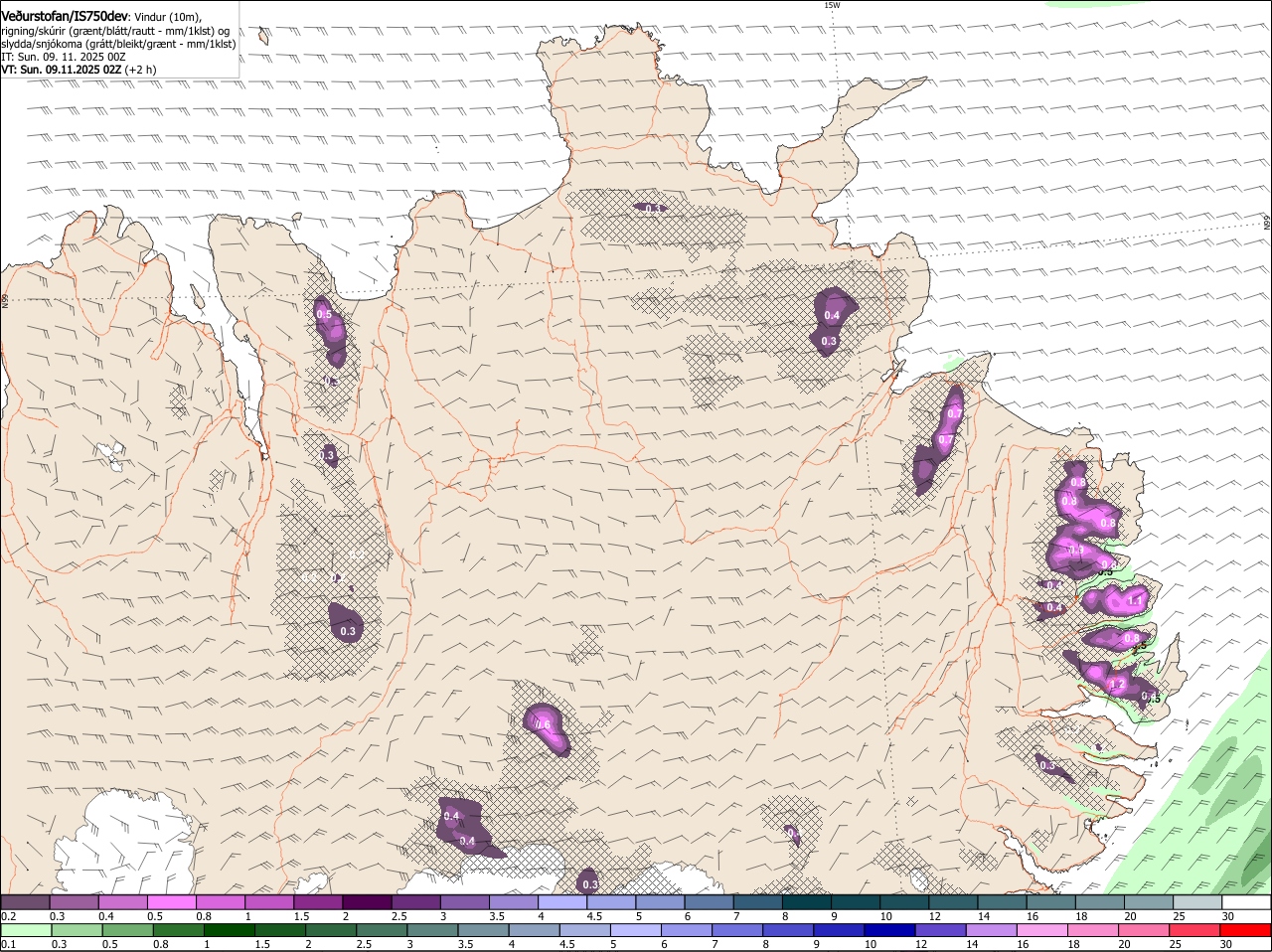Pick the 0.5 swatch in lower green rain legend
This screenshot has height=952, width=1272.
tap(127, 931)
